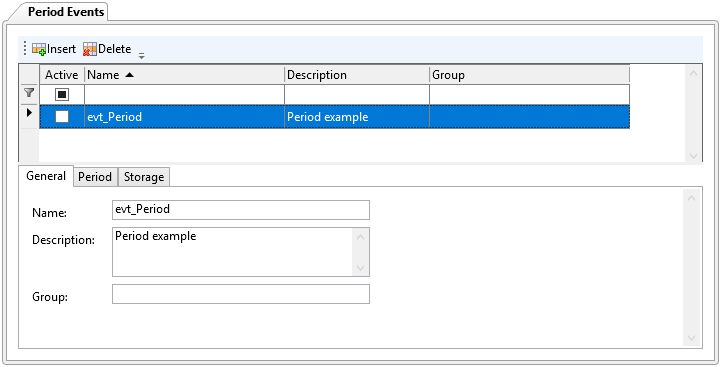Select the evt_Period name cell in grid
The height and width of the screenshot is (367, 720).
coord(185,117)
